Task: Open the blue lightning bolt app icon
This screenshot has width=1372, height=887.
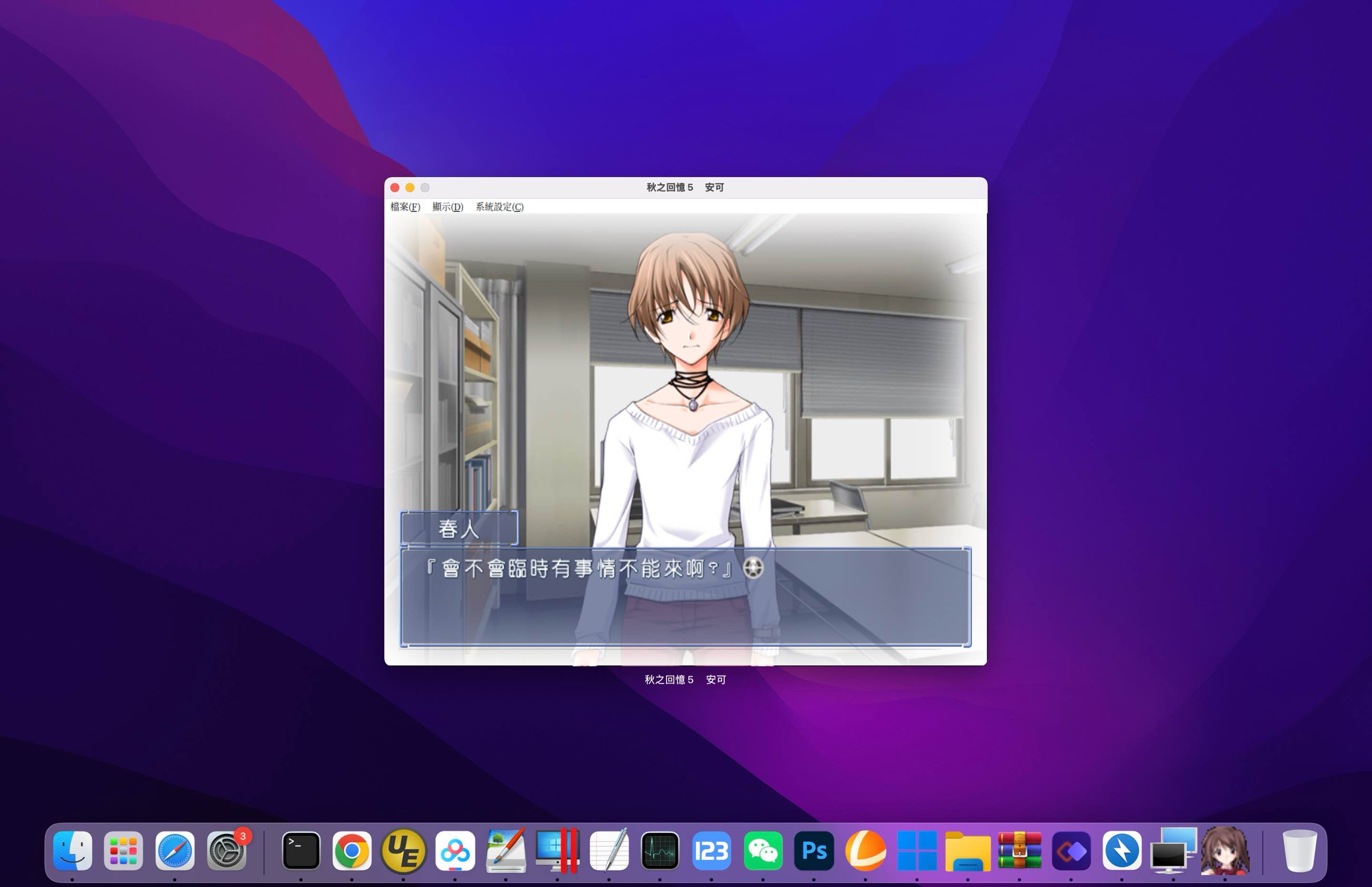Action: (x=1122, y=851)
